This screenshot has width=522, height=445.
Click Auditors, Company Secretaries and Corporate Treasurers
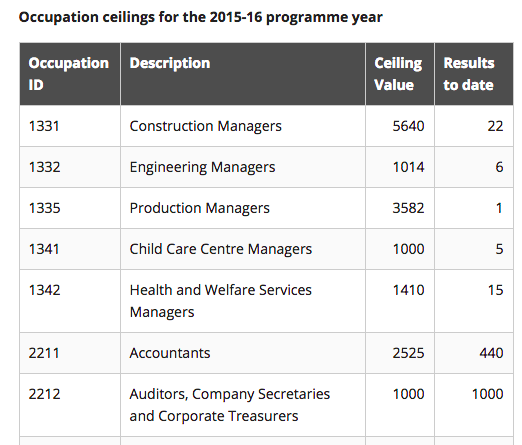tap(230, 405)
